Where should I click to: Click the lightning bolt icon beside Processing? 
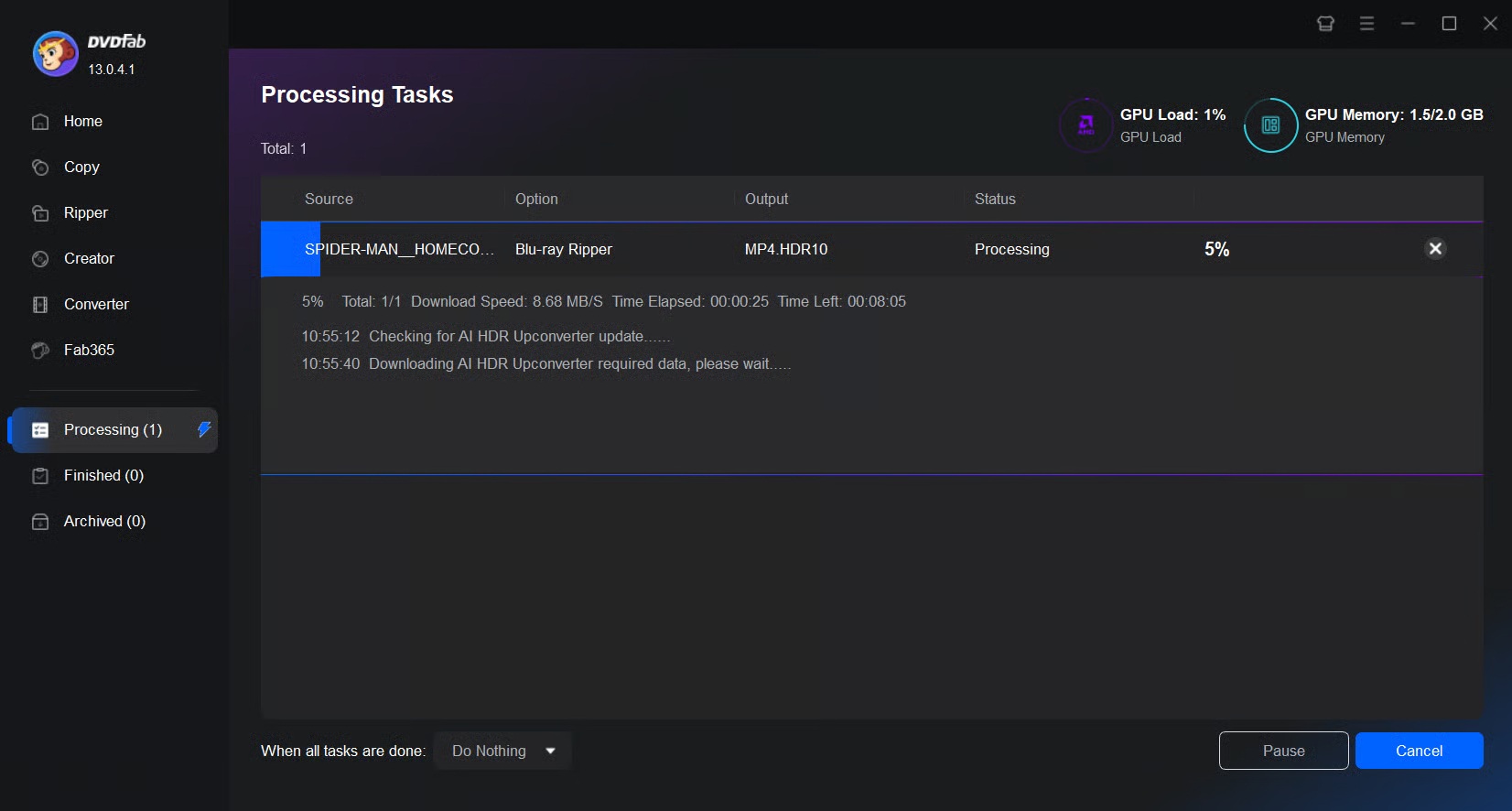click(x=204, y=429)
